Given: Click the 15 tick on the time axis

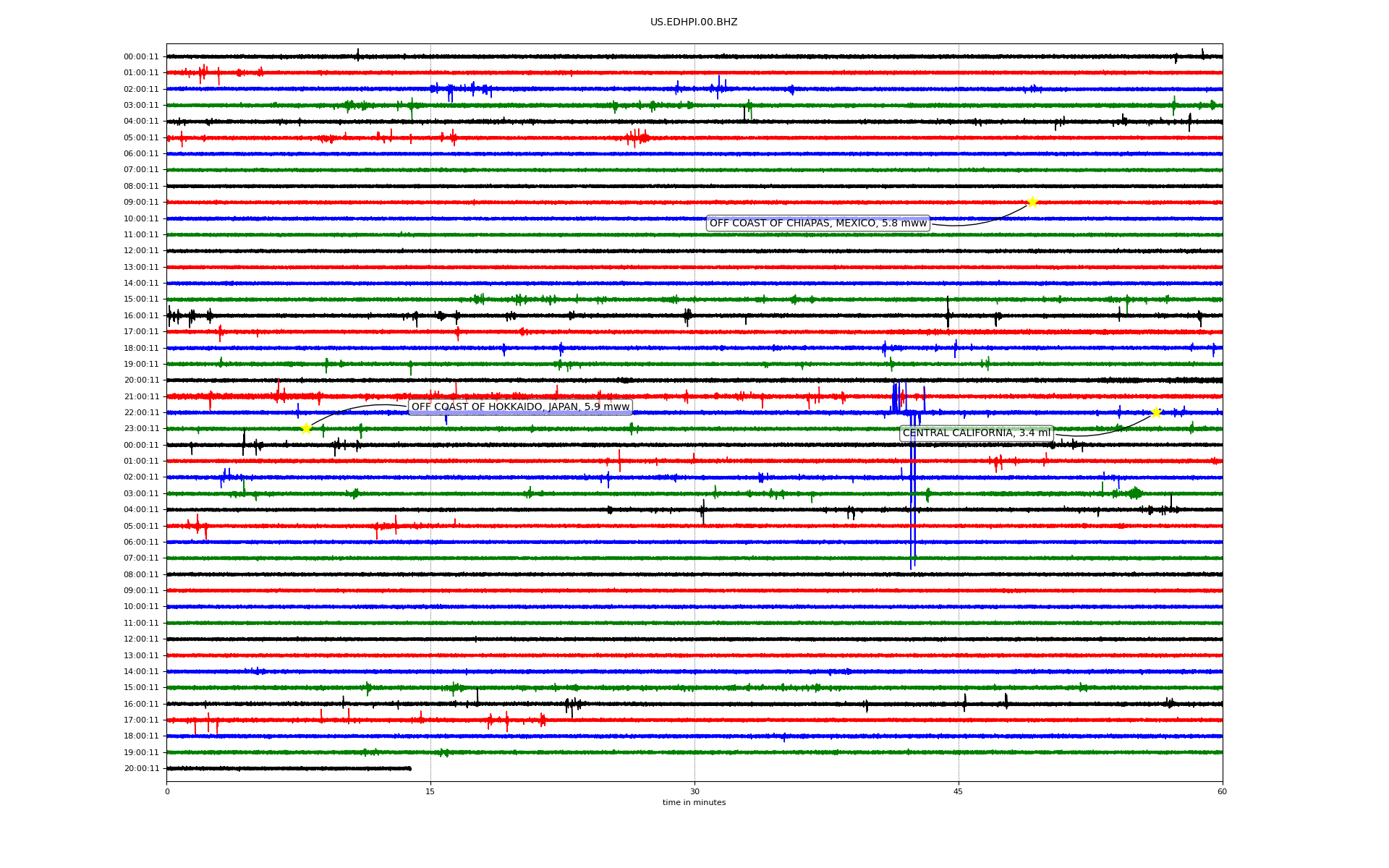Looking at the screenshot, I should [430, 791].
